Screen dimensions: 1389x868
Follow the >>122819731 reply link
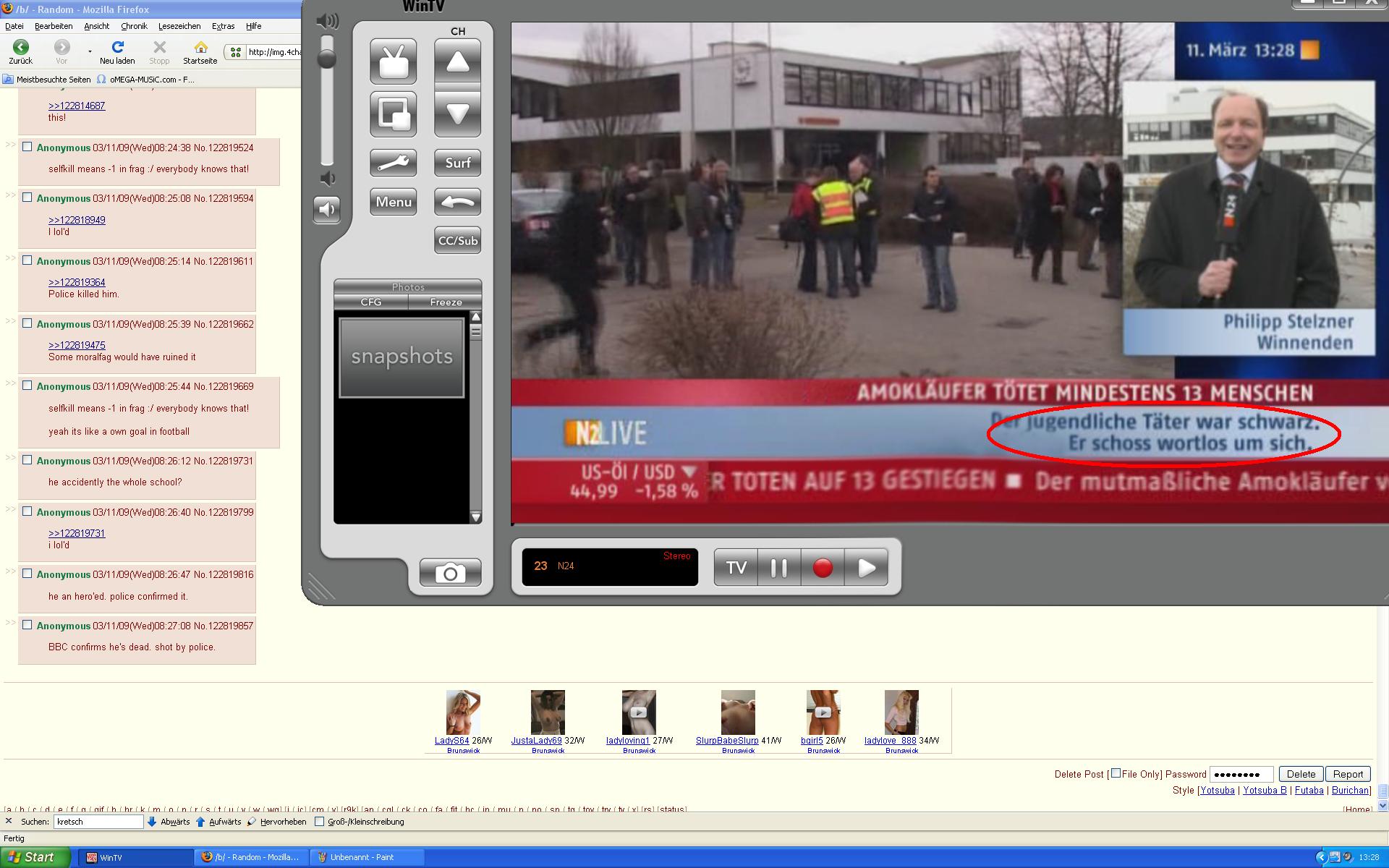click(77, 533)
